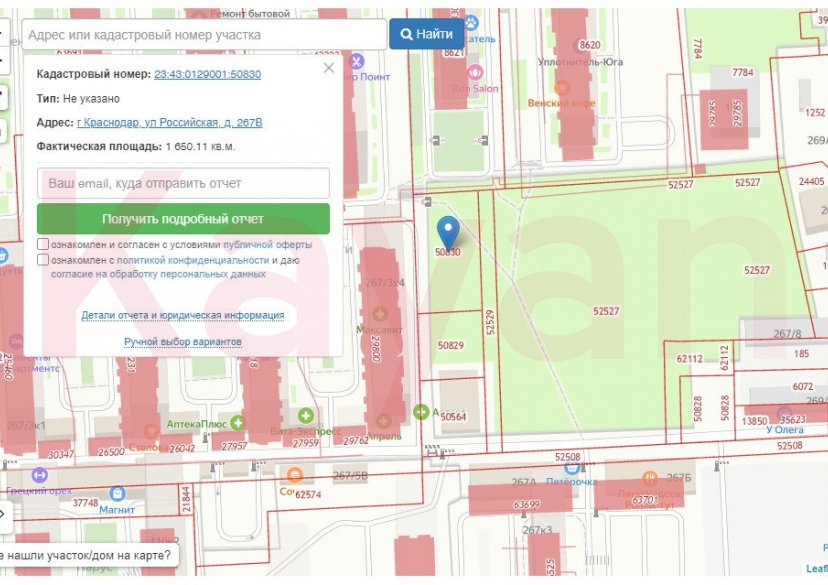This screenshot has width=828, height=585.
Task: Open cadastral number 23:43:0129001:50830 link
Action: coord(207,74)
